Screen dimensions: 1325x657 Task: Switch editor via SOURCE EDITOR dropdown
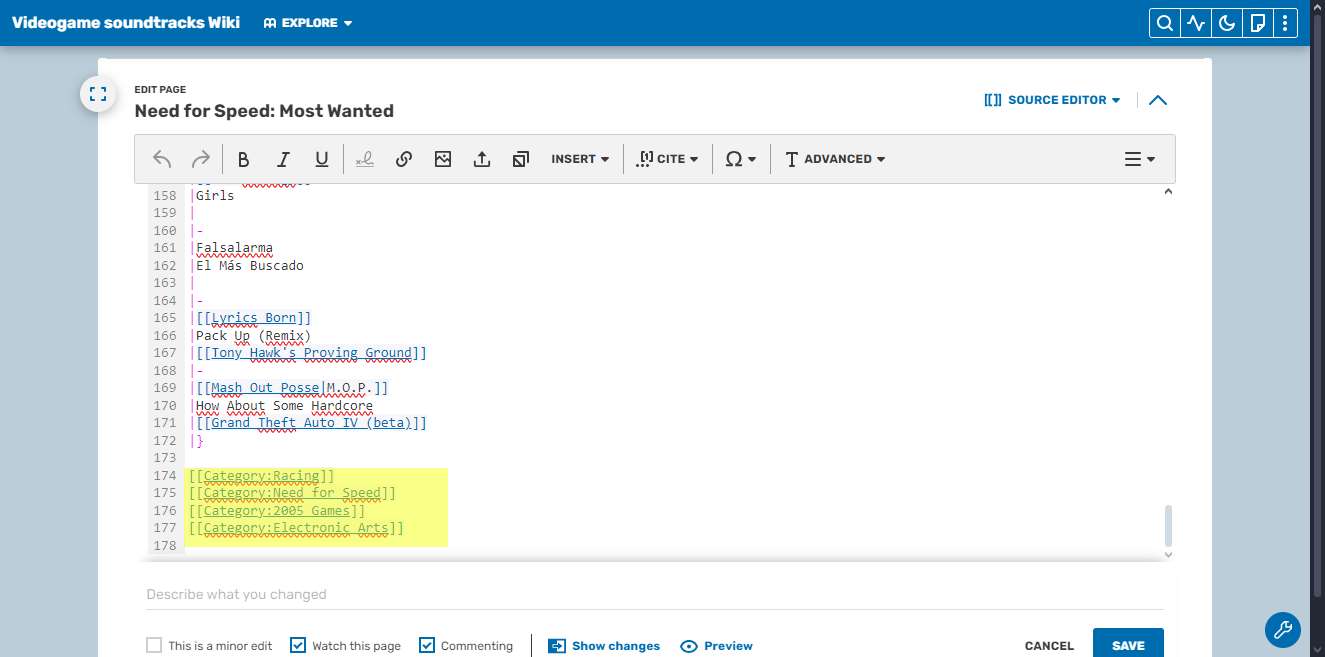(1052, 100)
